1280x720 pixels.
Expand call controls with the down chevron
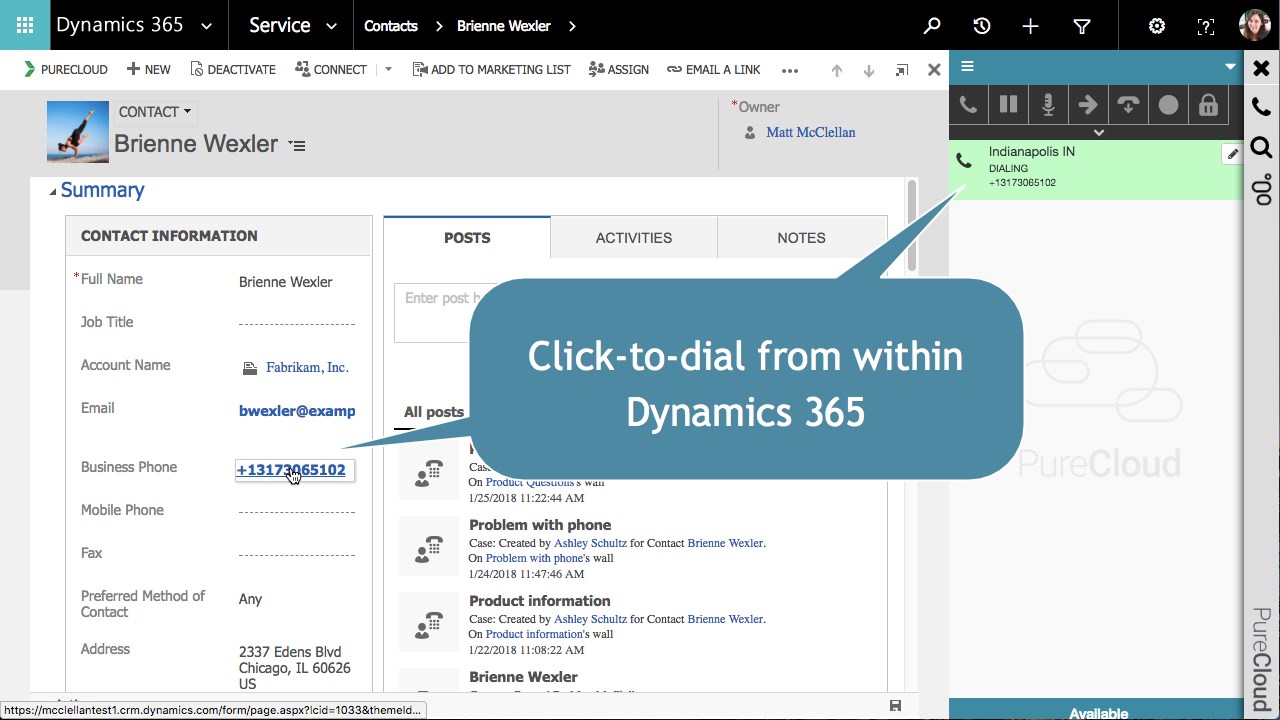pos(1098,132)
